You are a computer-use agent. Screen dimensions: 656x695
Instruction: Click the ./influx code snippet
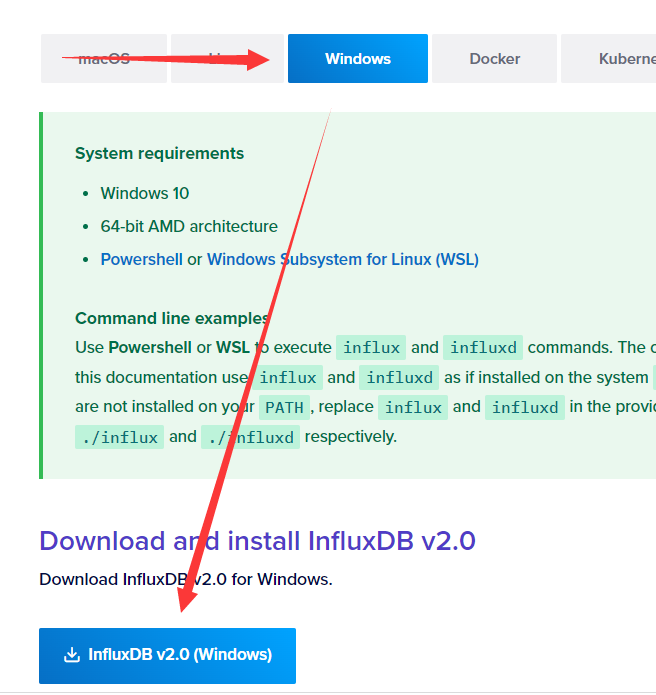[119, 437]
